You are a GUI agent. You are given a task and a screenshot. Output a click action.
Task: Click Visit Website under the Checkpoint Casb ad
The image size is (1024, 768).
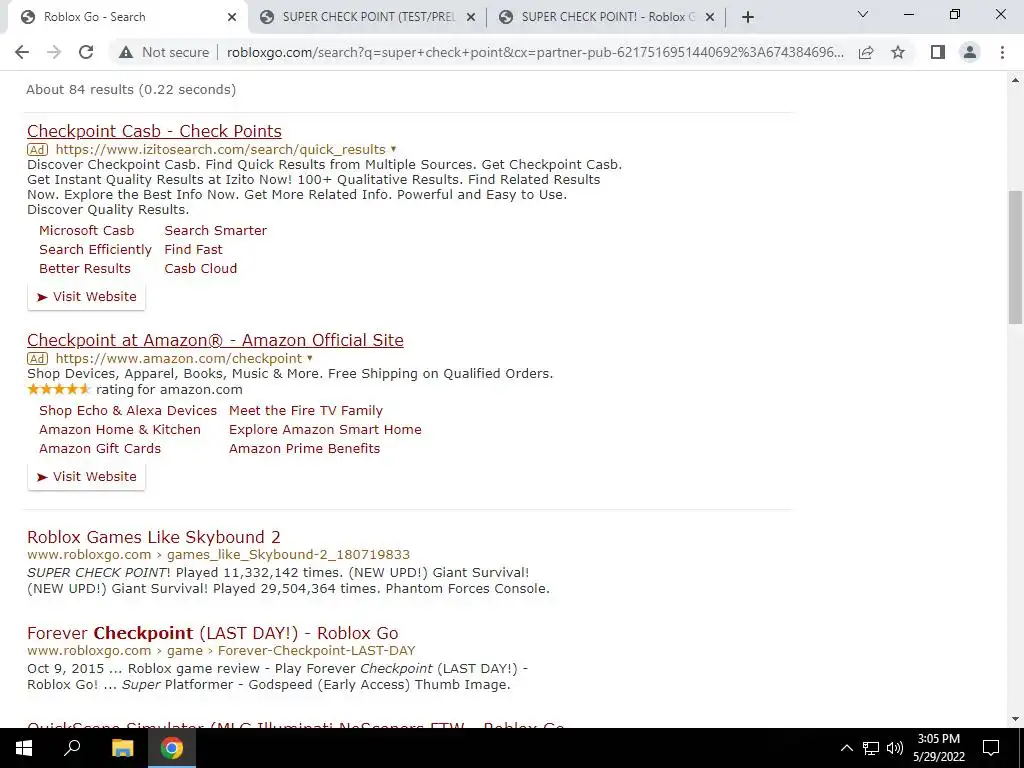click(86, 296)
